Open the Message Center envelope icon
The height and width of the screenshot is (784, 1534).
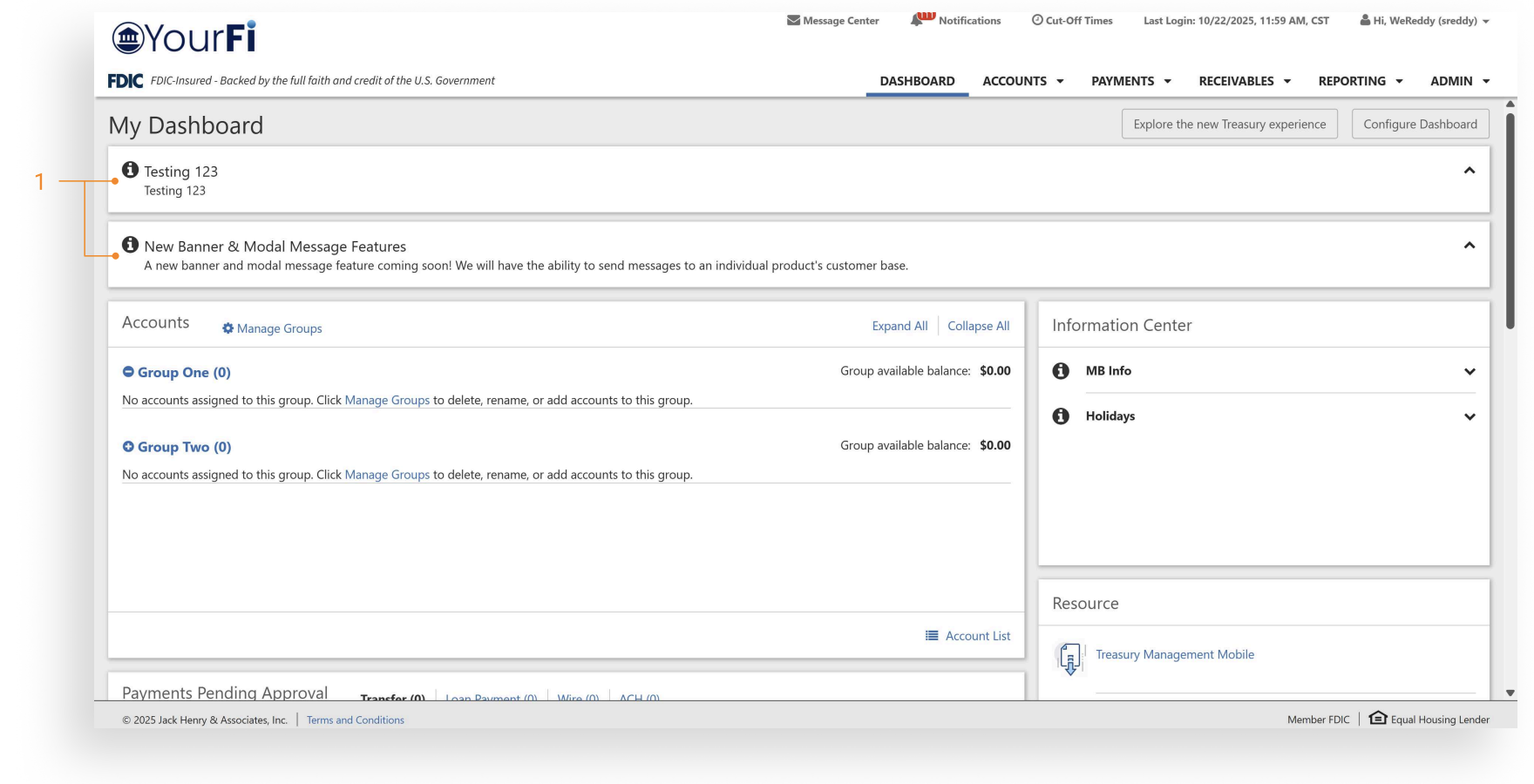[x=793, y=21]
